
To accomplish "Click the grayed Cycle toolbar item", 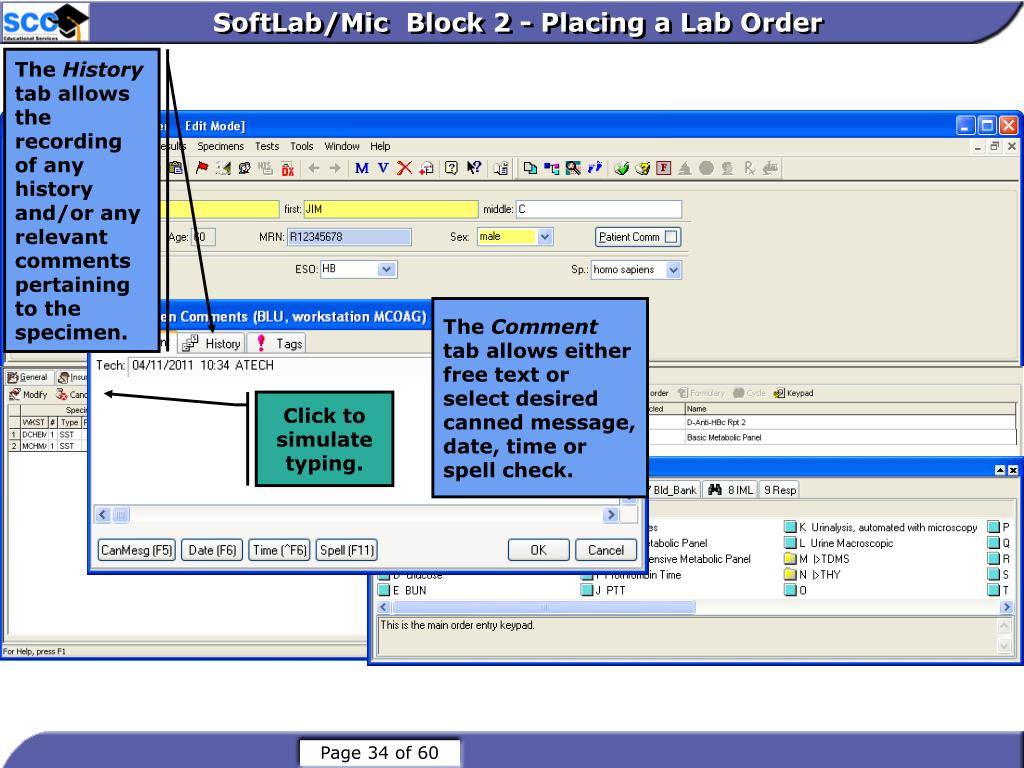I will pos(749,393).
